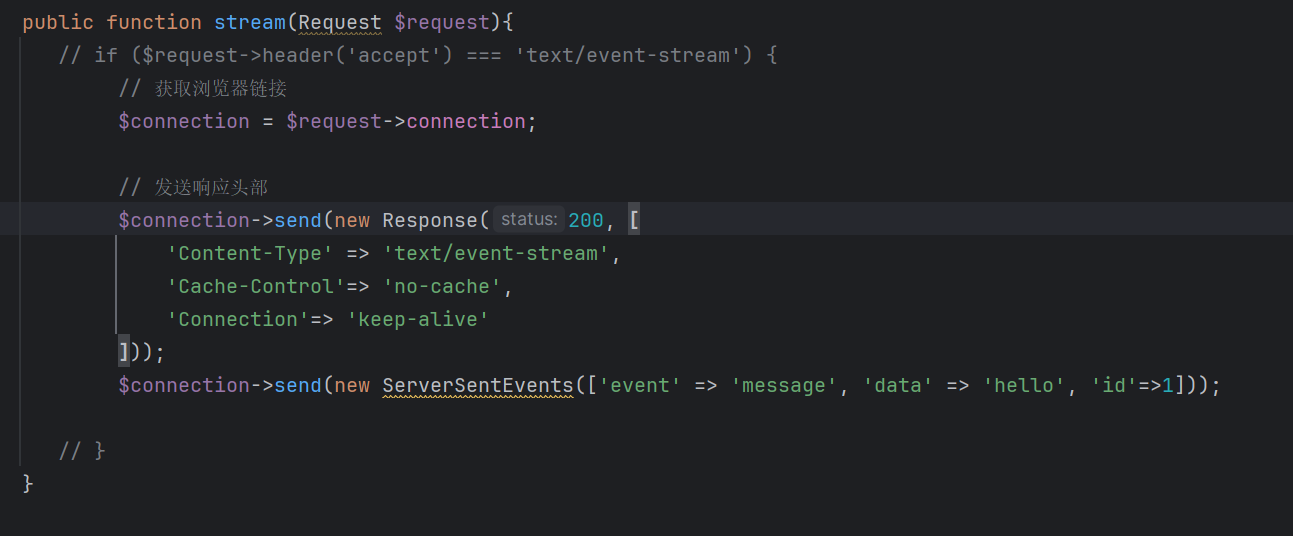
Task: Click the 'Cache-Control' key string
Action: pyautogui.click(x=255, y=286)
